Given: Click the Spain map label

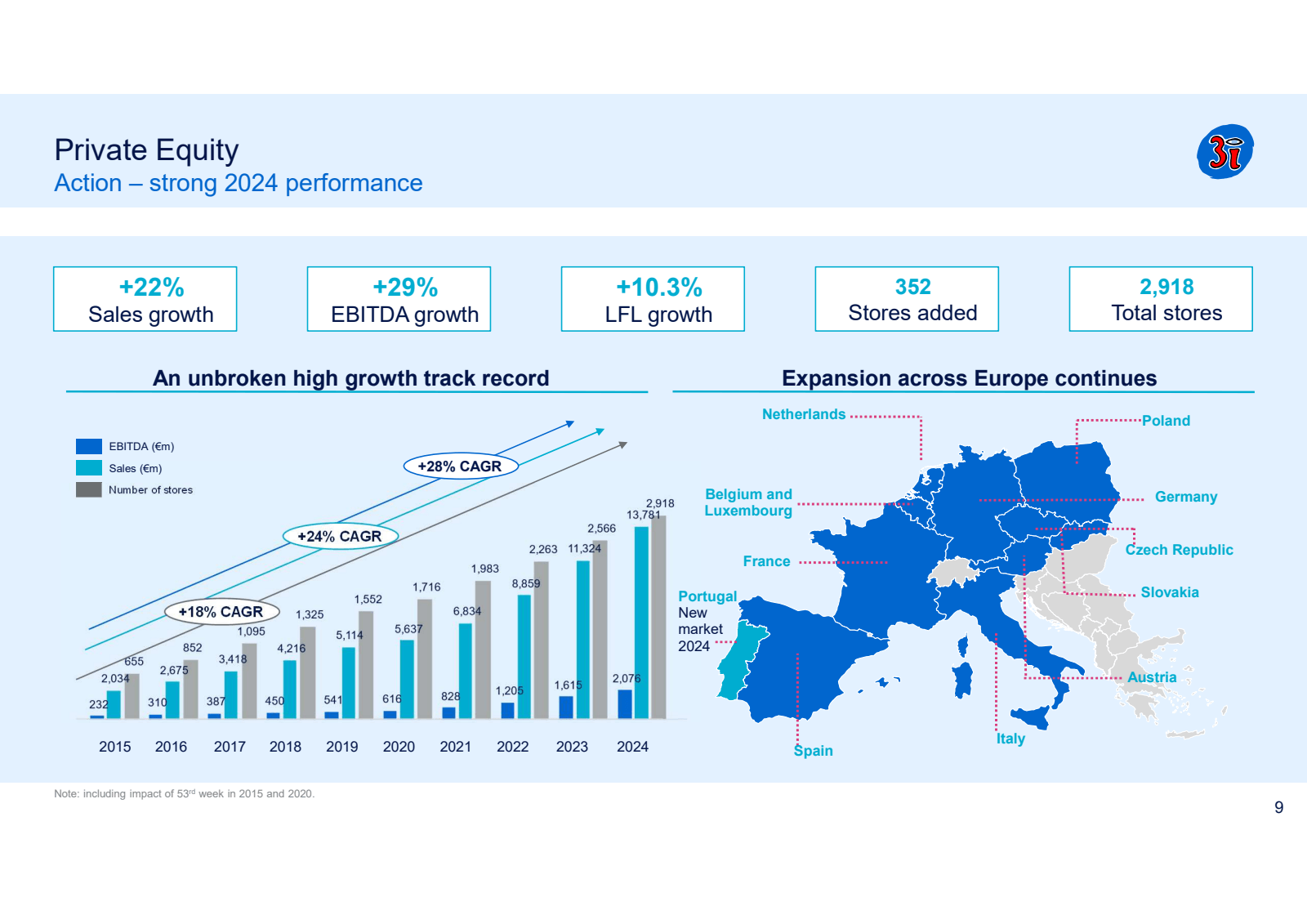Looking at the screenshot, I should (x=814, y=751).
